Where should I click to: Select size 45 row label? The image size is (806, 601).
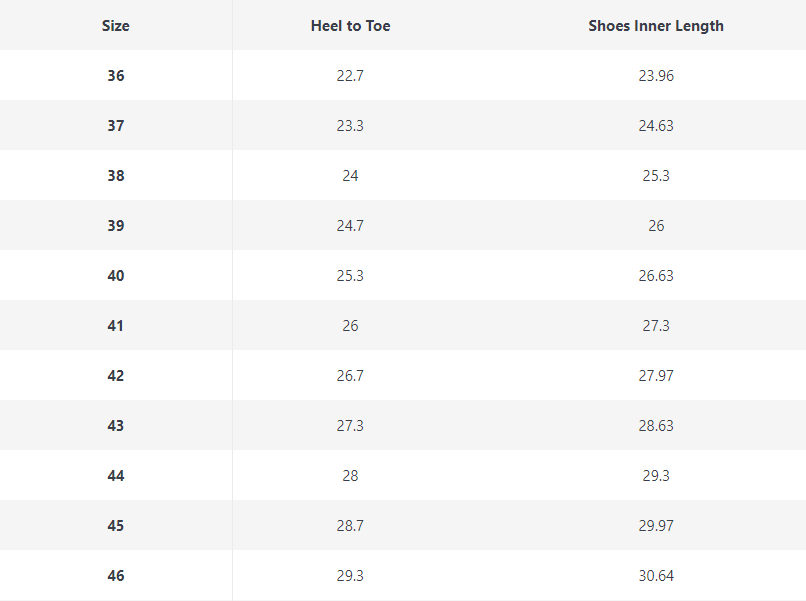[x=116, y=526]
